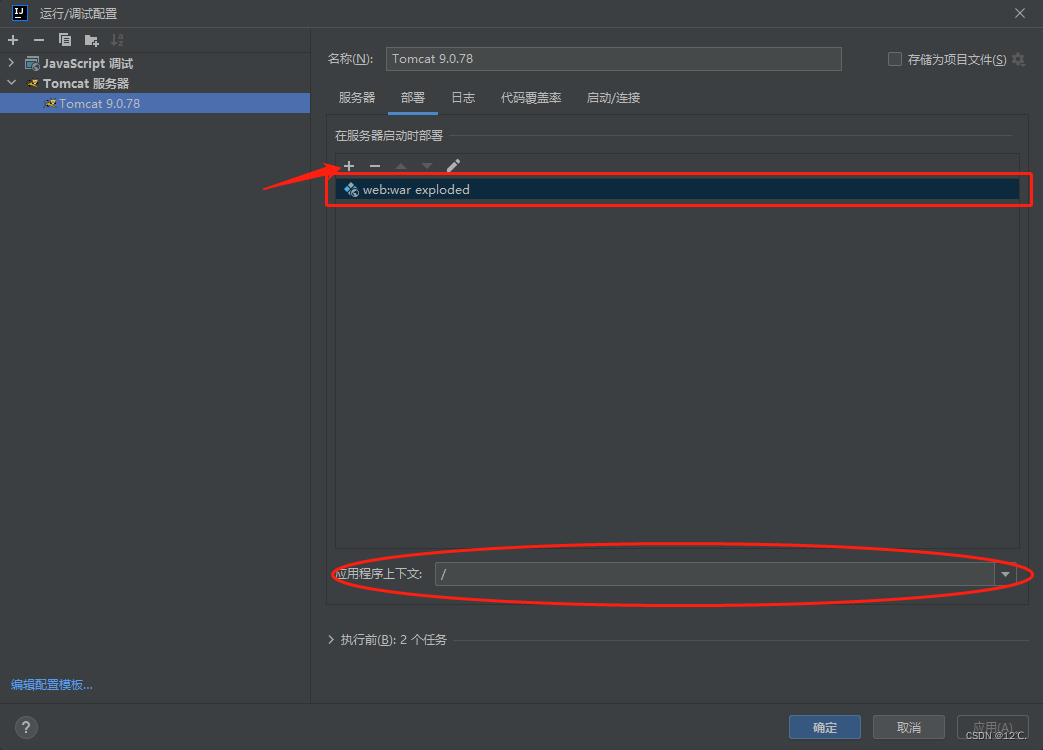Remove the selected run configuration with minus icon

pyautogui.click(x=39, y=40)
